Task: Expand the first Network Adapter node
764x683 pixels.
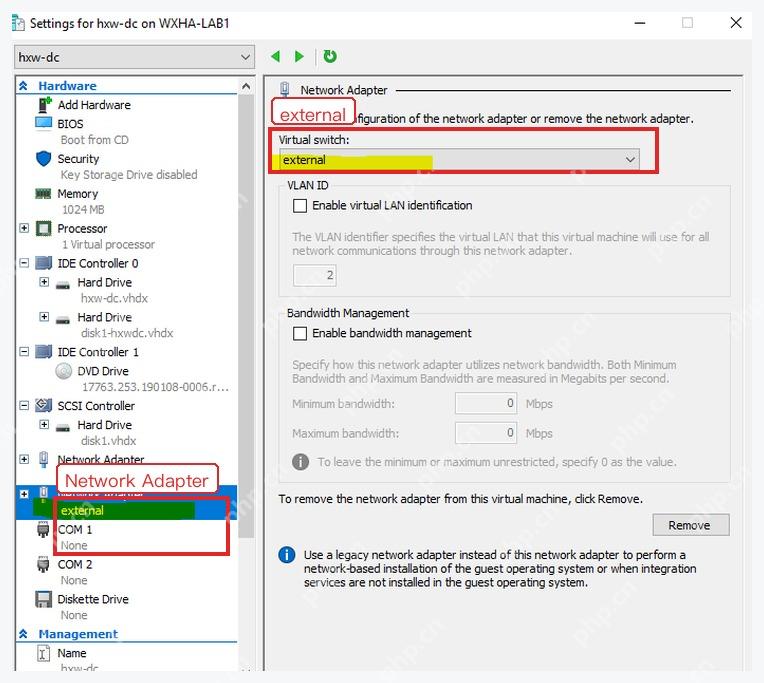Action: [x=24, y=459]
